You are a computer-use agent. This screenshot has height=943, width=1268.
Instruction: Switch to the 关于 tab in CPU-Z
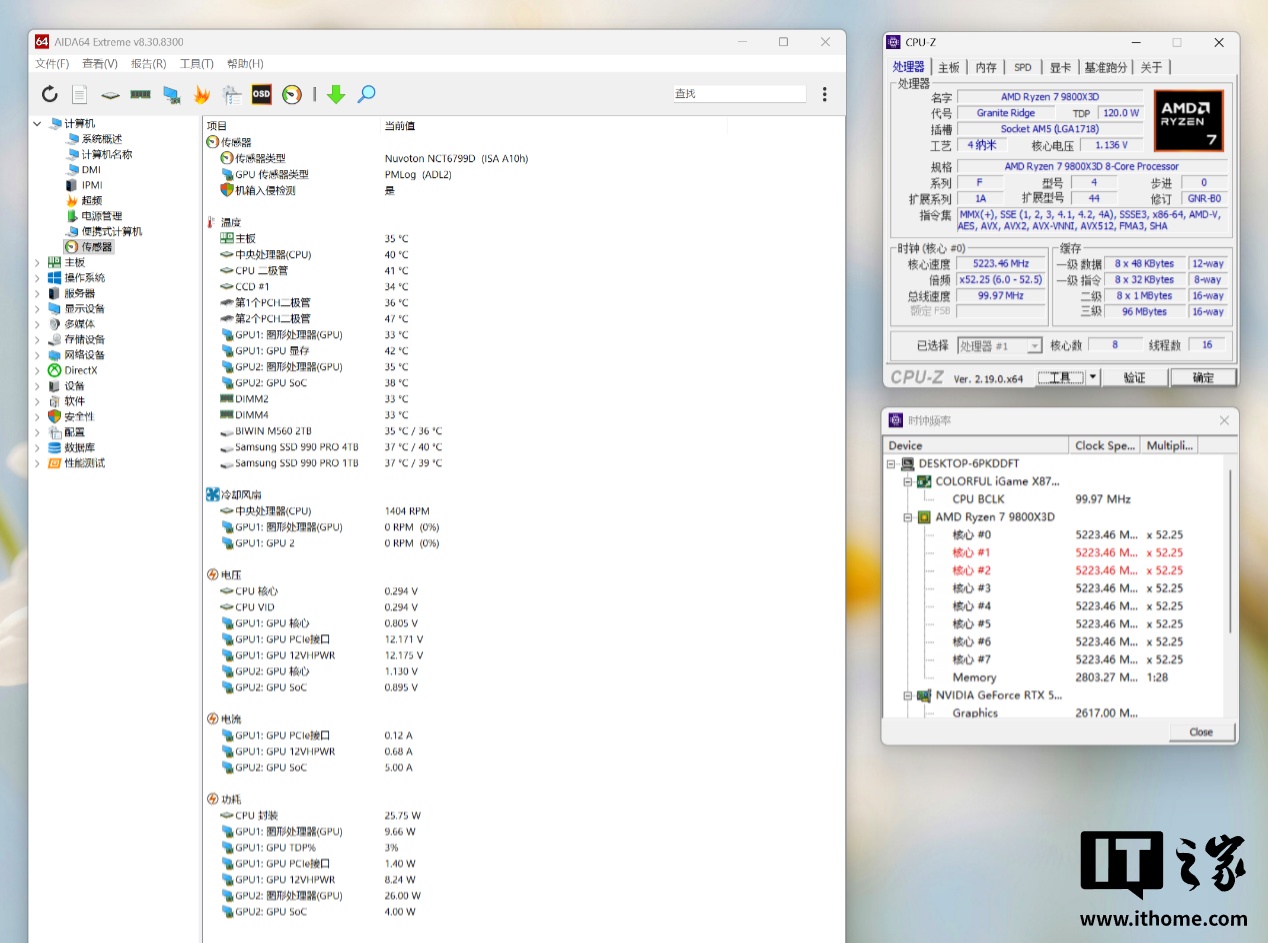[x=1152, y=67]
